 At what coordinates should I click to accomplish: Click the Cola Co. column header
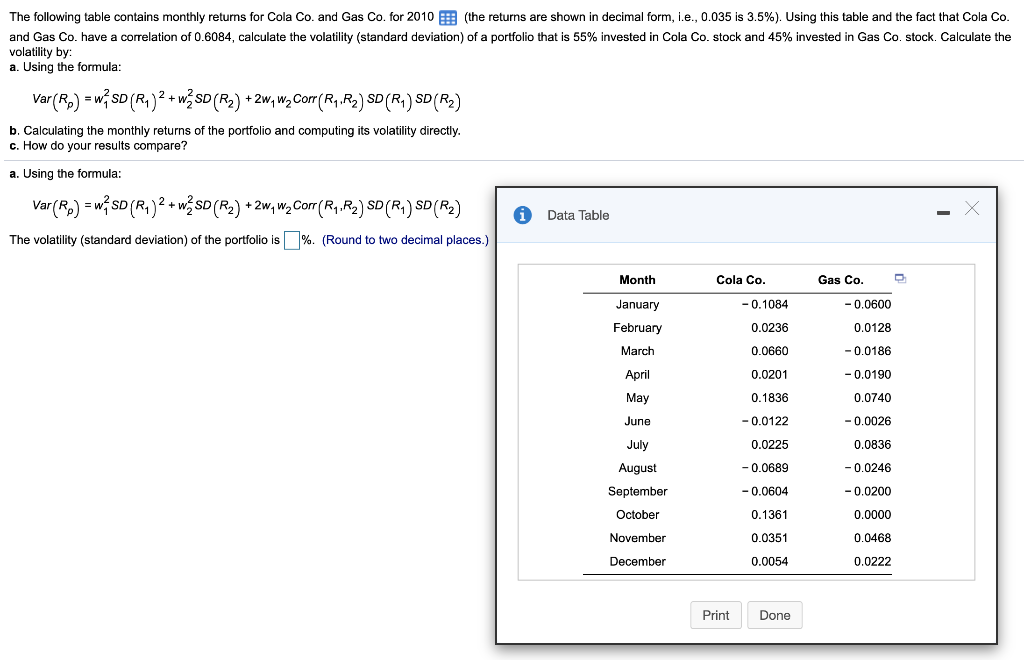point(741,280)
